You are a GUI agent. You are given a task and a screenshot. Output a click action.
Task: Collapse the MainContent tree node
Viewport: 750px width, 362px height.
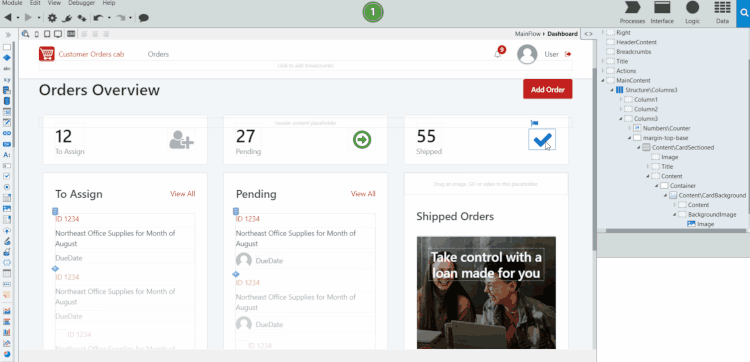[x=603, y=80]
